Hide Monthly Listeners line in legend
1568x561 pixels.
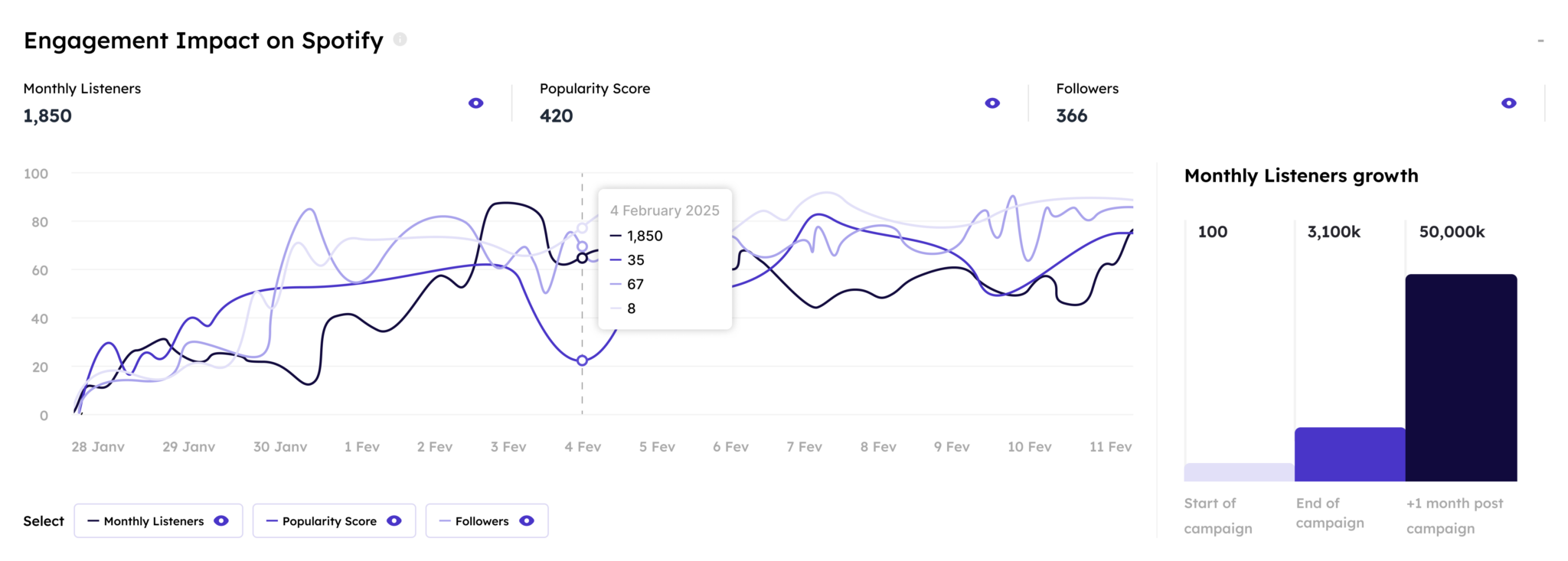(x=221, y=520)
